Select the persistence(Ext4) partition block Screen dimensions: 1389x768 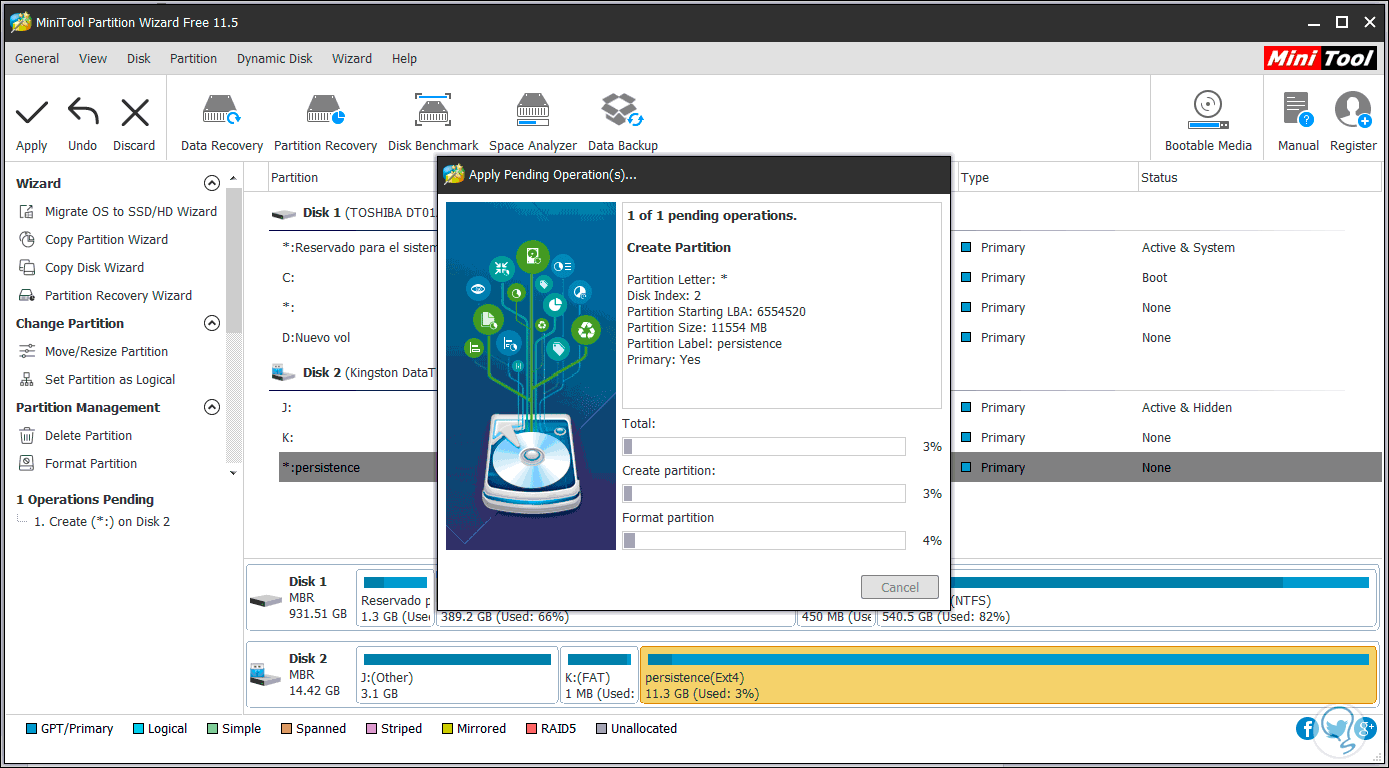coord(1008,675)
